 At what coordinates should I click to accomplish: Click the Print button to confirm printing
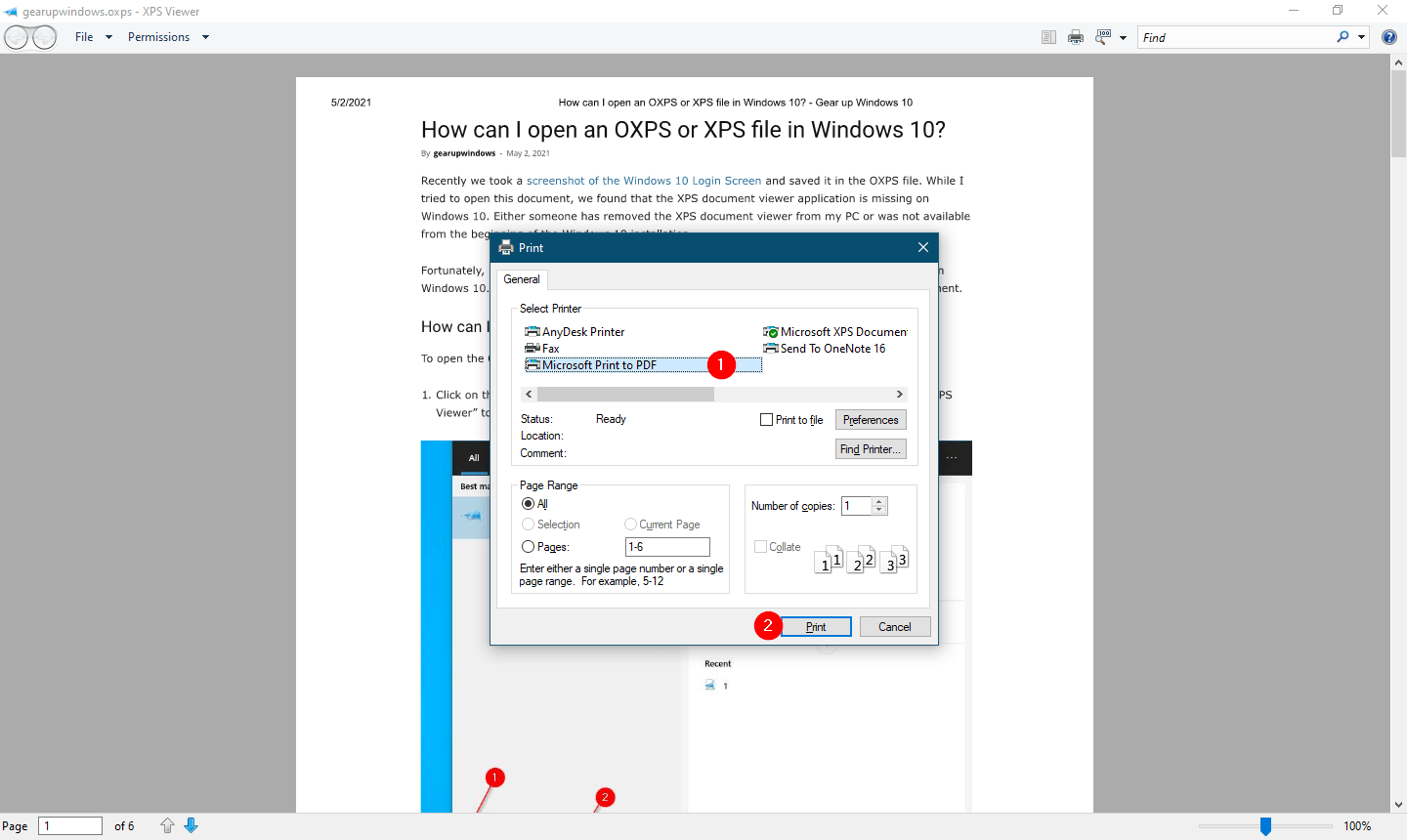[x=816, y=626]
